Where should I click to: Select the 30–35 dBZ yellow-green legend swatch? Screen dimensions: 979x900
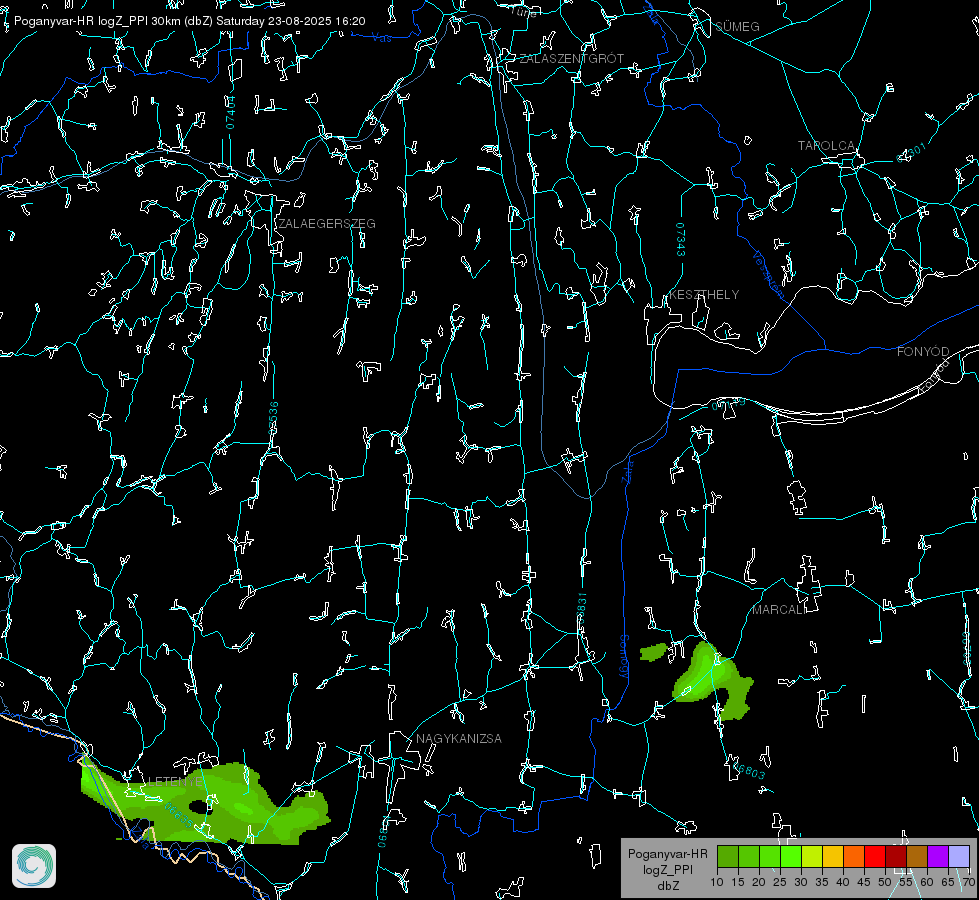click(812, 856)
